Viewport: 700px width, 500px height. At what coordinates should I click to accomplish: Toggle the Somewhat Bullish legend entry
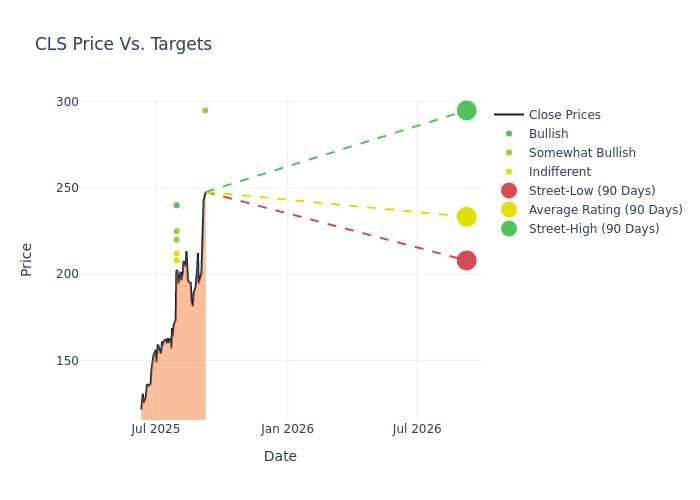coord(565,153)
